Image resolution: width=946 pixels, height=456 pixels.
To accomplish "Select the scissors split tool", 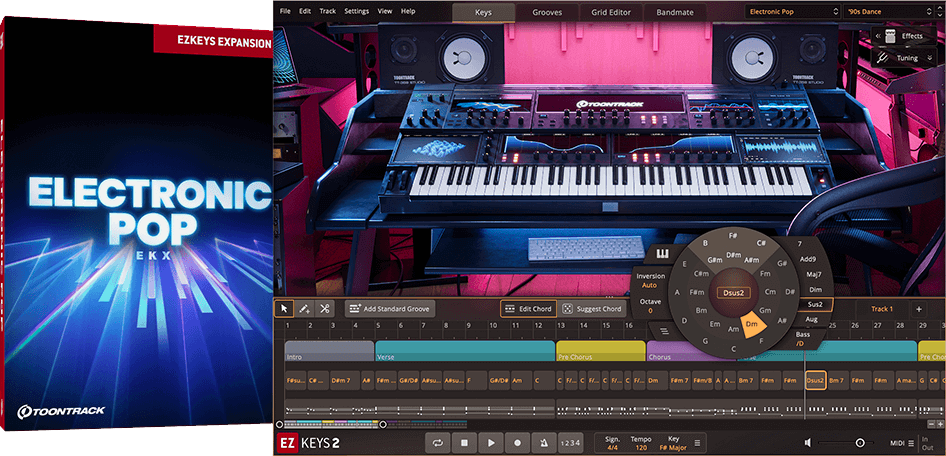I will (325, 309).
